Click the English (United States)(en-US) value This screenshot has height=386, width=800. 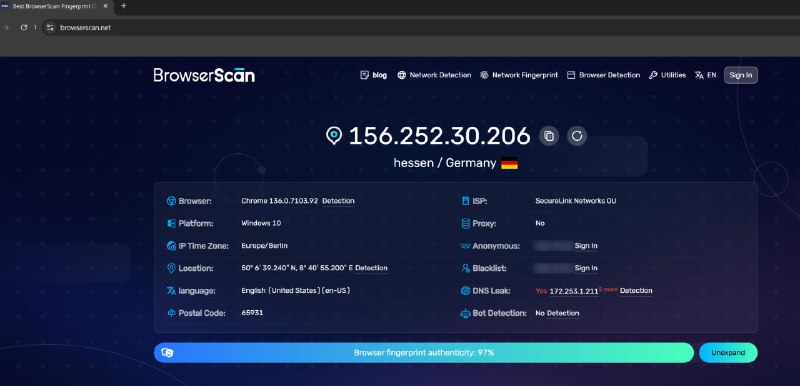point(295,291)
